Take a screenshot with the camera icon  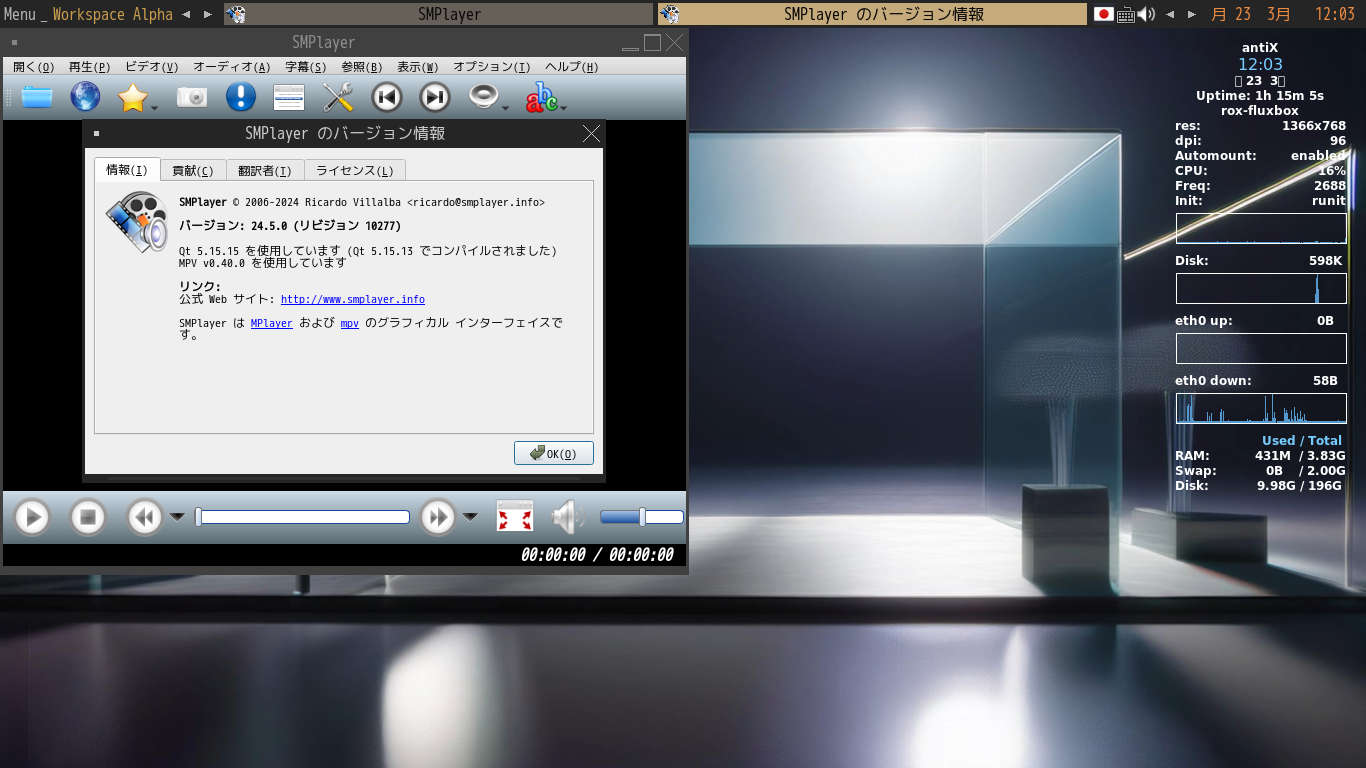coord(192,97)
